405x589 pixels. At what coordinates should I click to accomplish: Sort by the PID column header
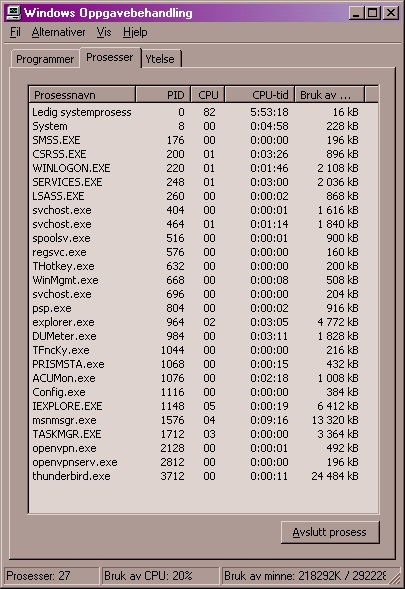163,95
